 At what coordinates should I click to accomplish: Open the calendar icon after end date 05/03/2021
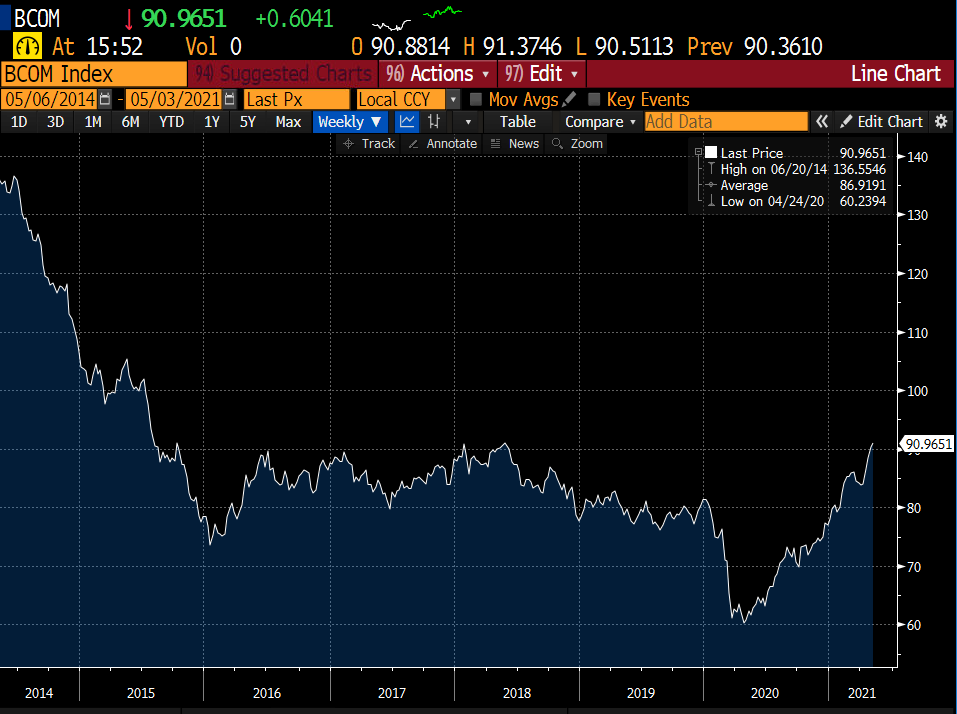click(229, 99)
